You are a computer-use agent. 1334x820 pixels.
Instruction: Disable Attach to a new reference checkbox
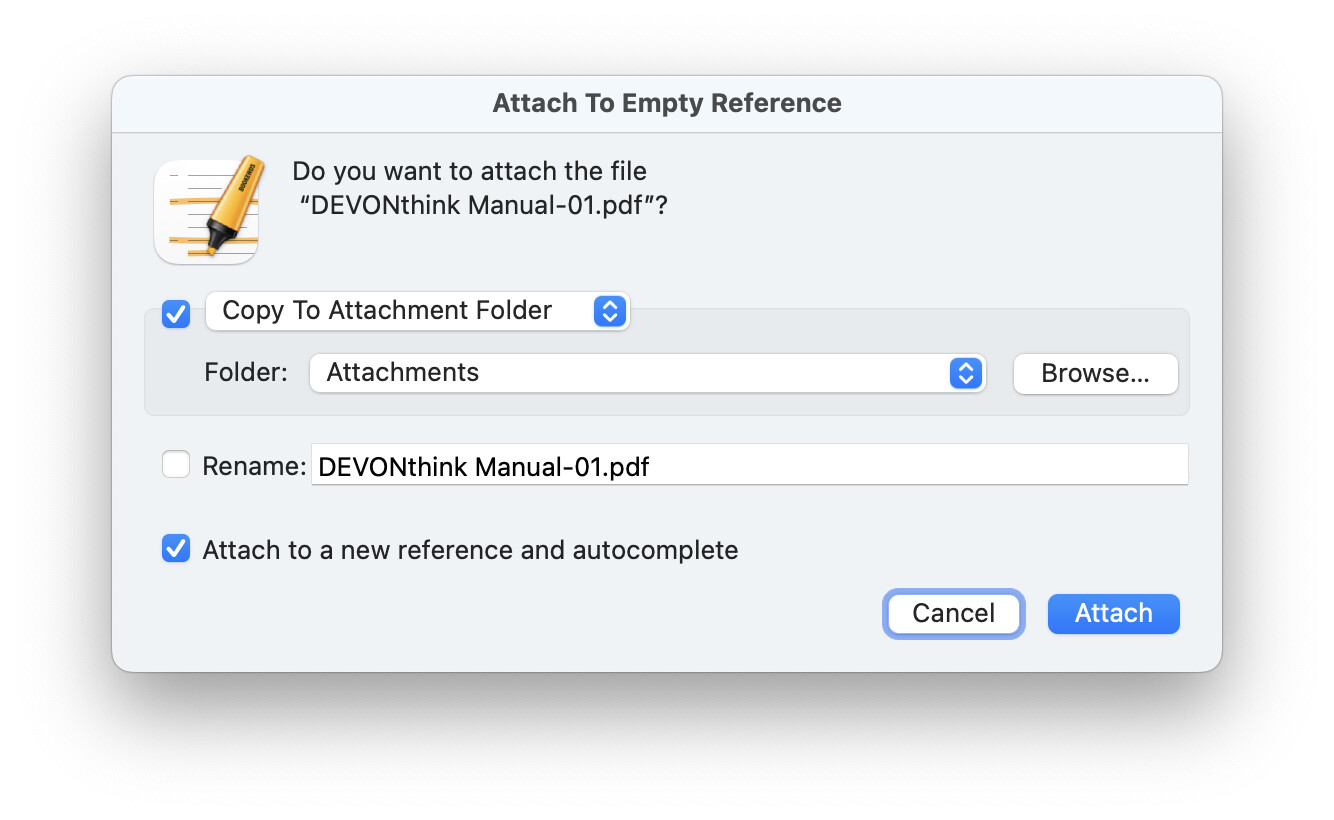(x=176, y=548)
